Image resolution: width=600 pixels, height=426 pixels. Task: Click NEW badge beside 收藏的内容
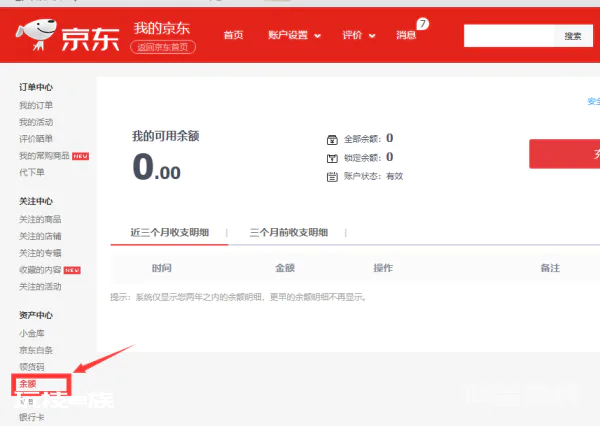point(72,270)
